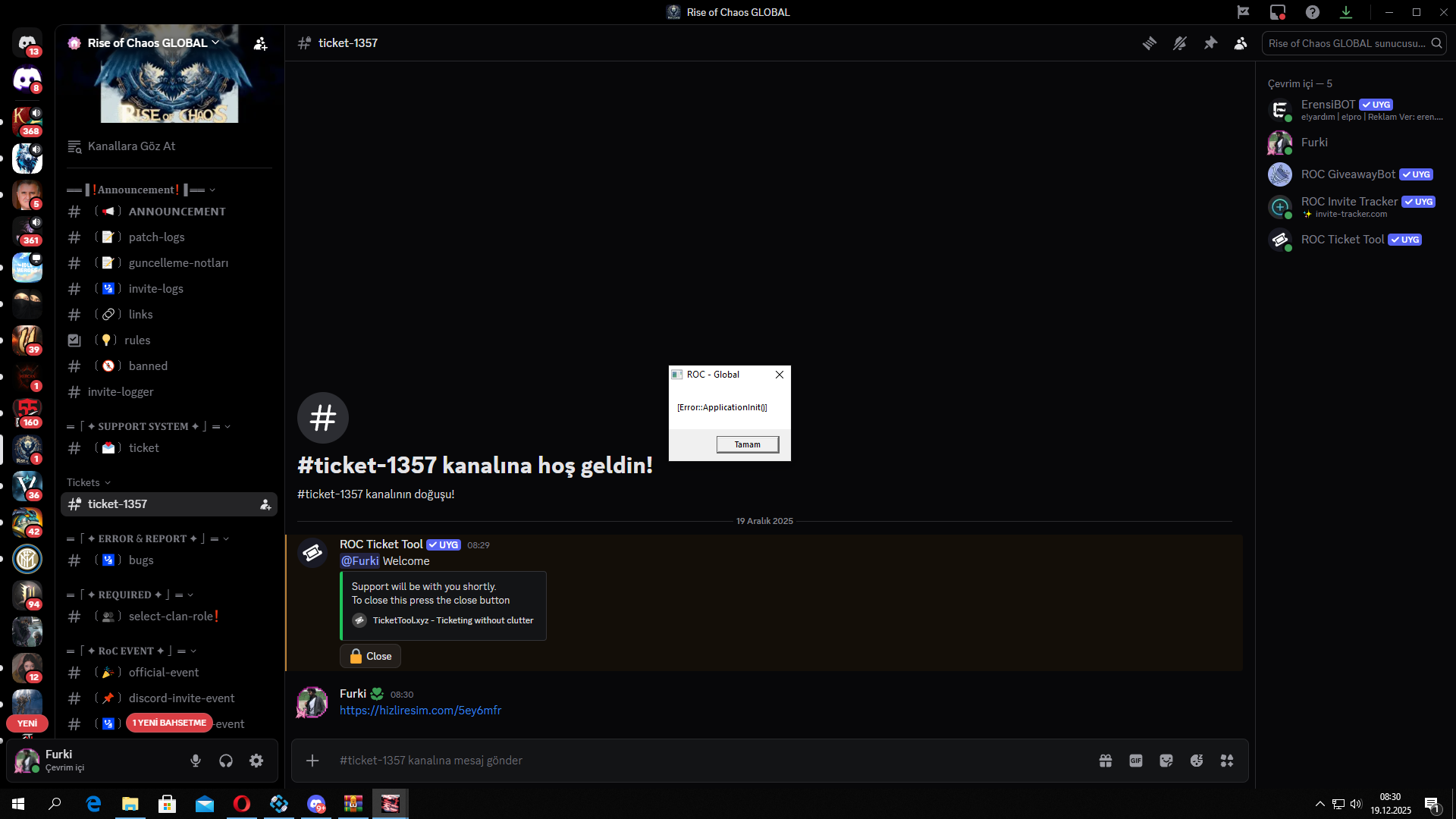The height and width of the screenshot is (819, 1456).
Task: Open the volume icon in system tray
Action: pyautogui.click(x=1356, y=804)
